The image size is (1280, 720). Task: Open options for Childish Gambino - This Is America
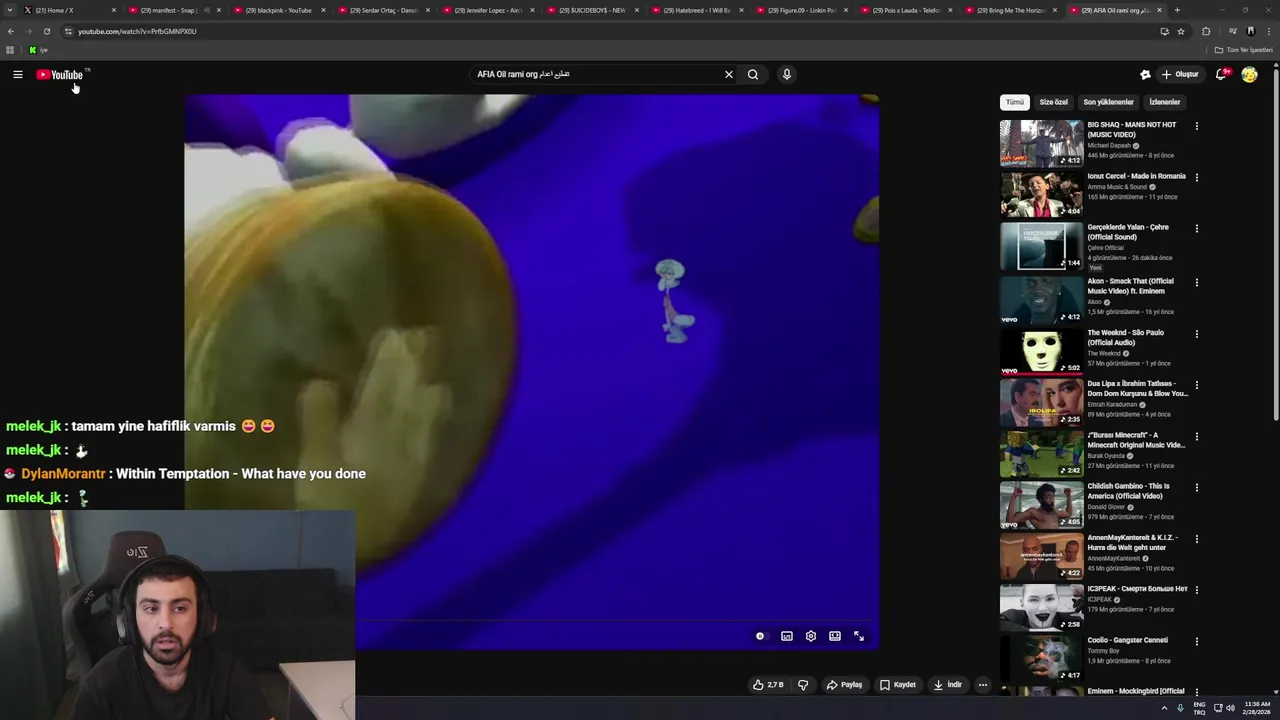coord(1196,487)
